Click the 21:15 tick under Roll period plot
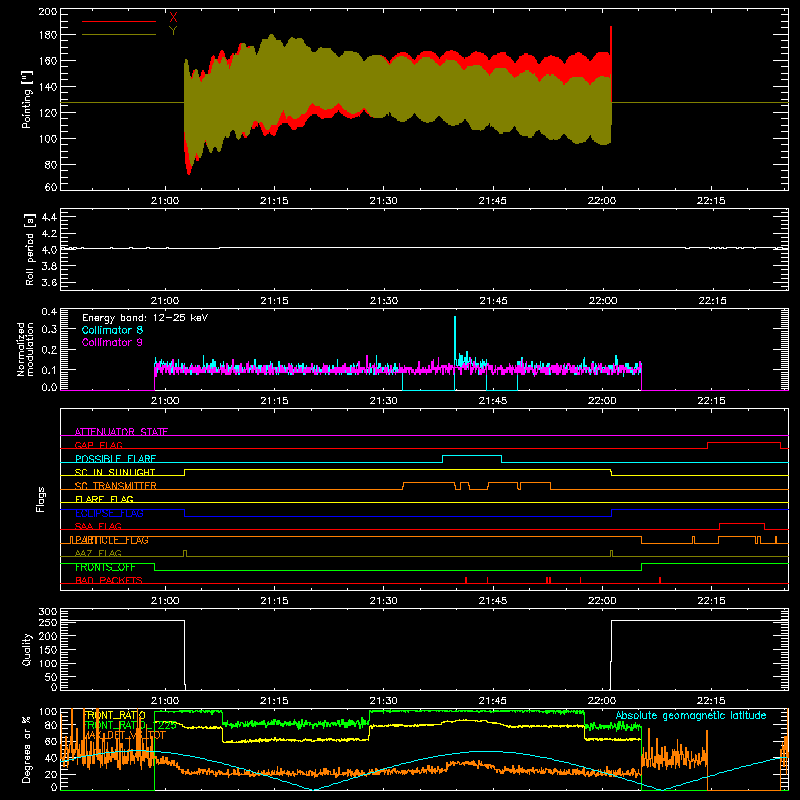The image size is (800, 800). [x=274, y=301]
